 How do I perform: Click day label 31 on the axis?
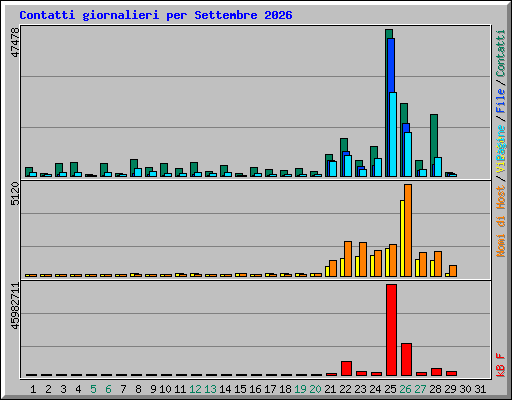[x=480, y=389]
